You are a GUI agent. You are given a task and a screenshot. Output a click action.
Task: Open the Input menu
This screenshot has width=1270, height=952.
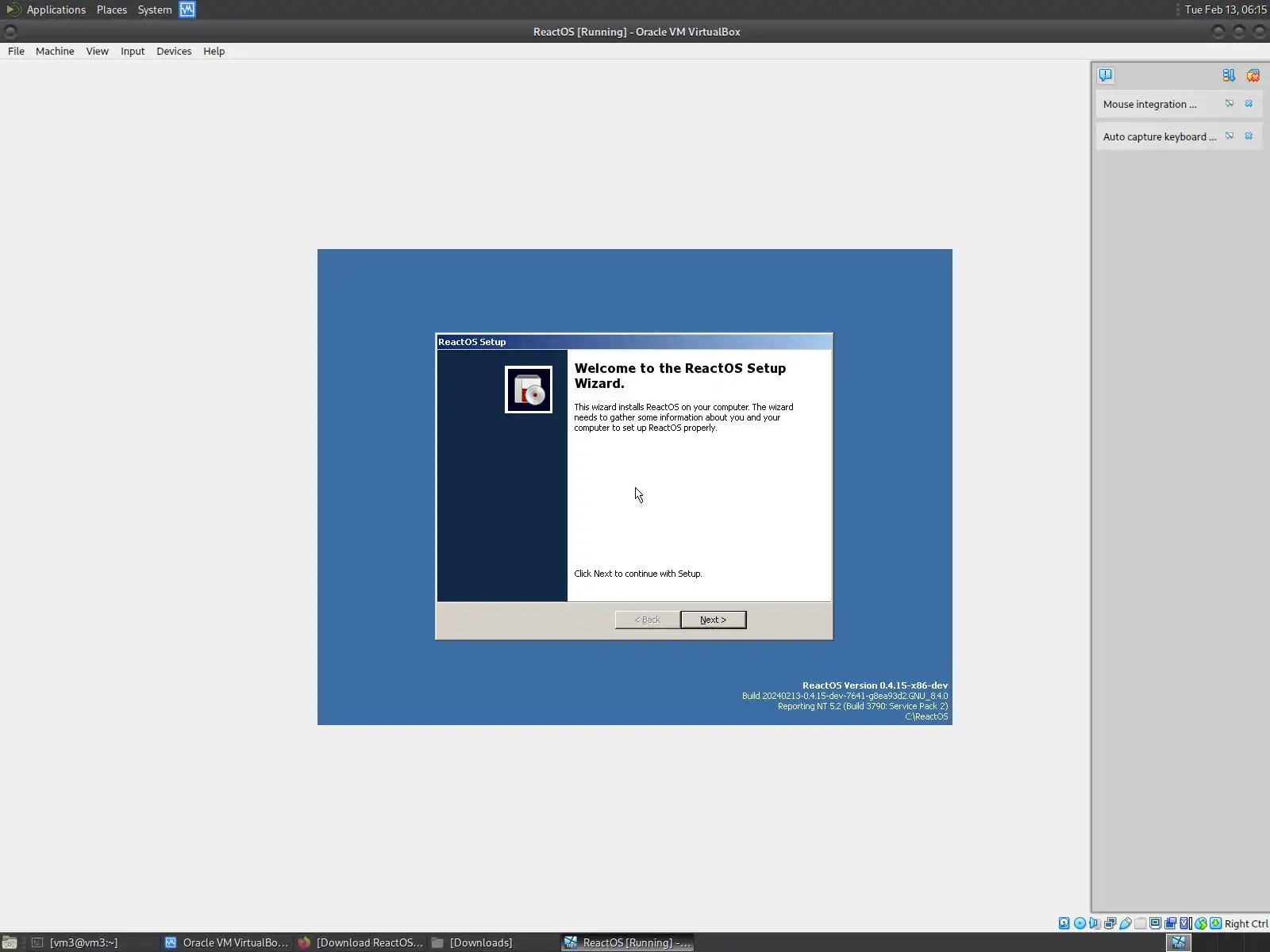133,51
